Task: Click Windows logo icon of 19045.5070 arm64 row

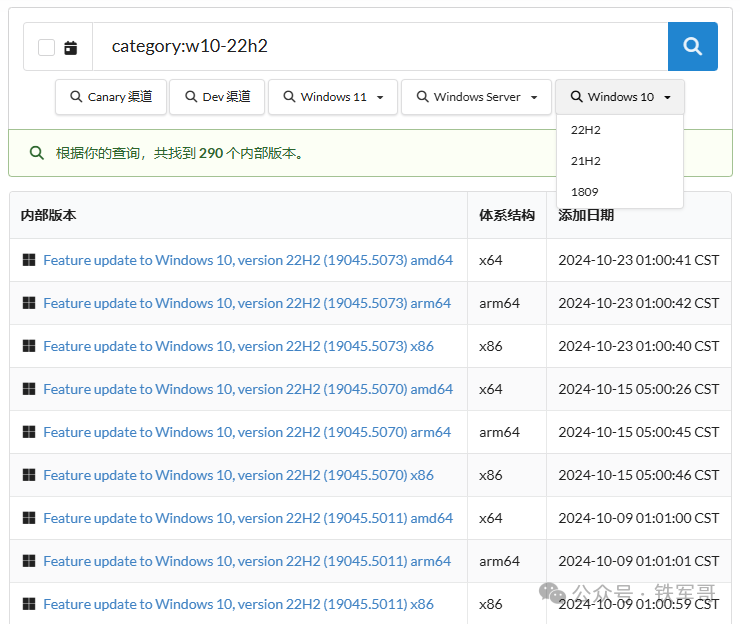Action: pos(29,432)
